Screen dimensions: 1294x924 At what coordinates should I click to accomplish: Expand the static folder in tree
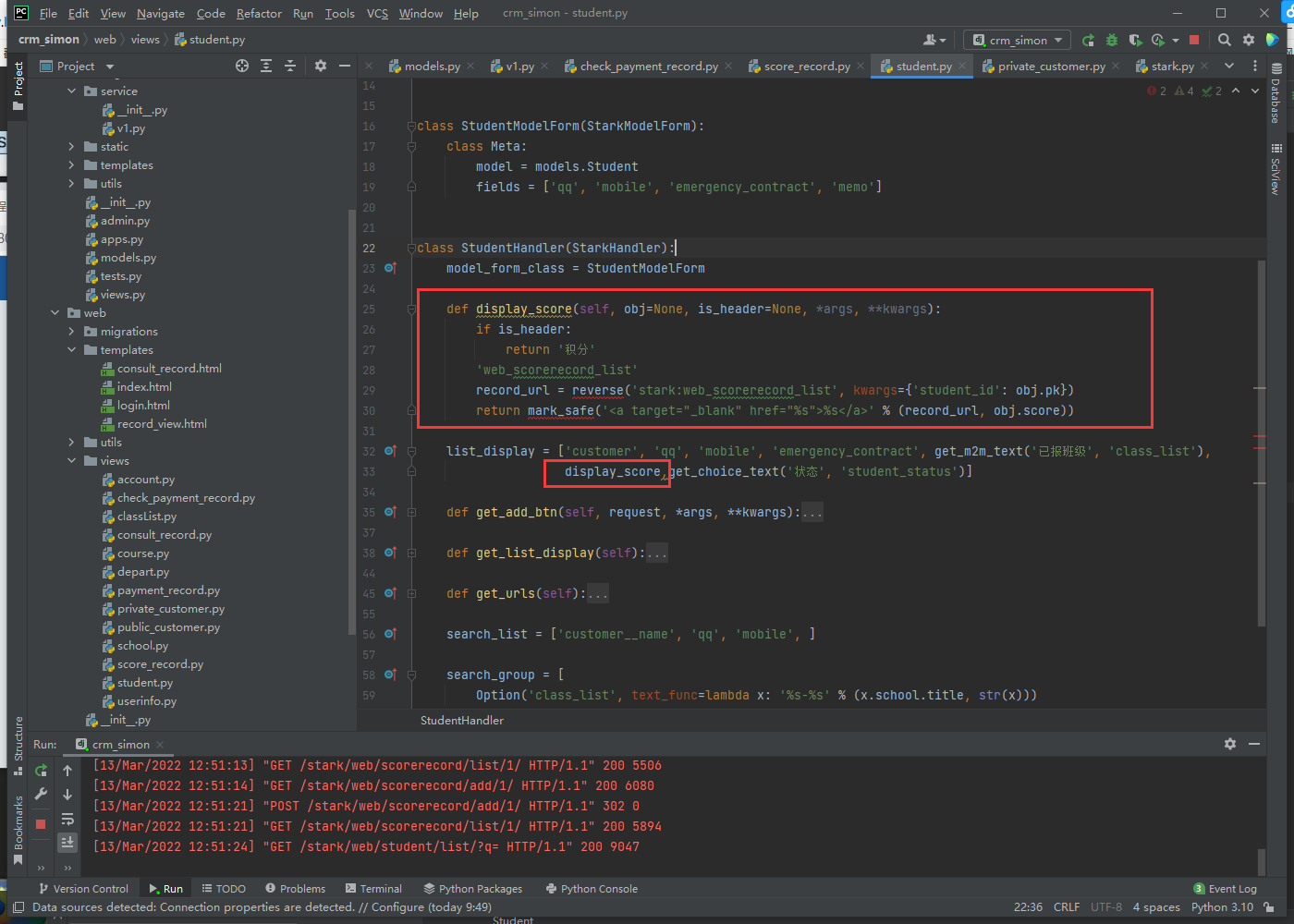(x=72, y=147)
